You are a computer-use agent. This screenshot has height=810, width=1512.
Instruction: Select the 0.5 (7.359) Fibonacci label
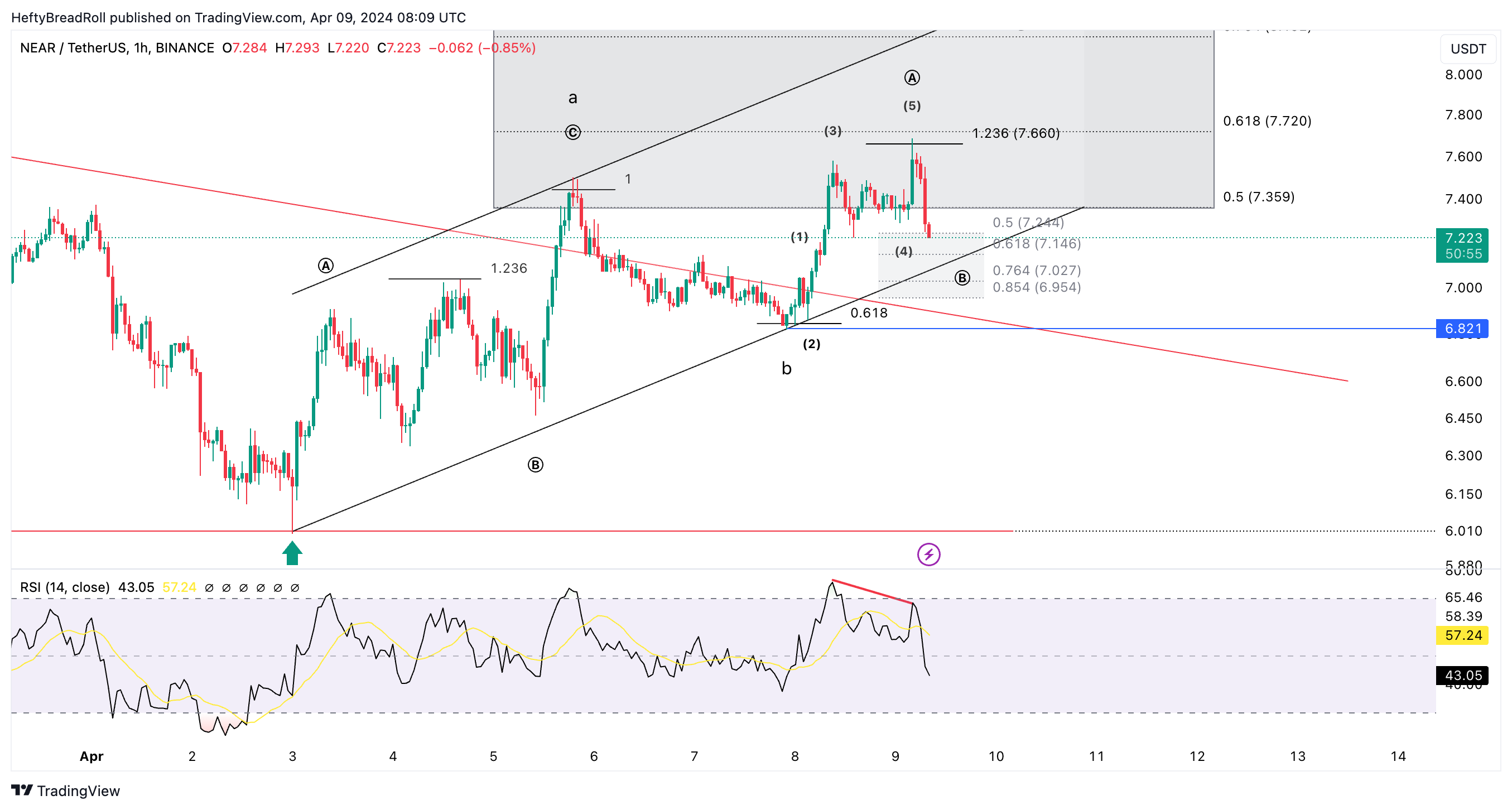pos(1259,196)
